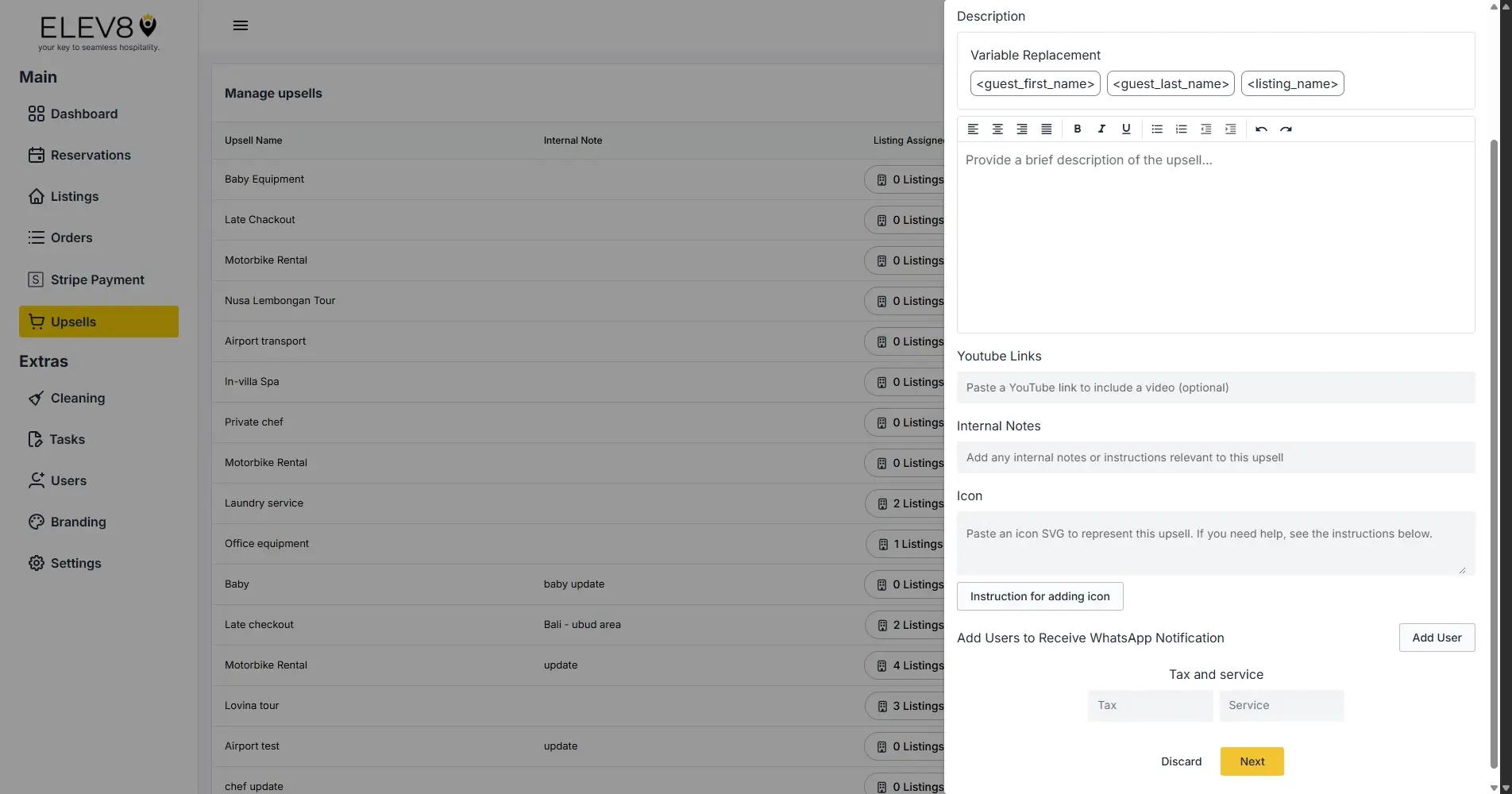This screenshot has width=1512, height=794.
Task: Navigate to the Orders section
Action: (71, 237)
